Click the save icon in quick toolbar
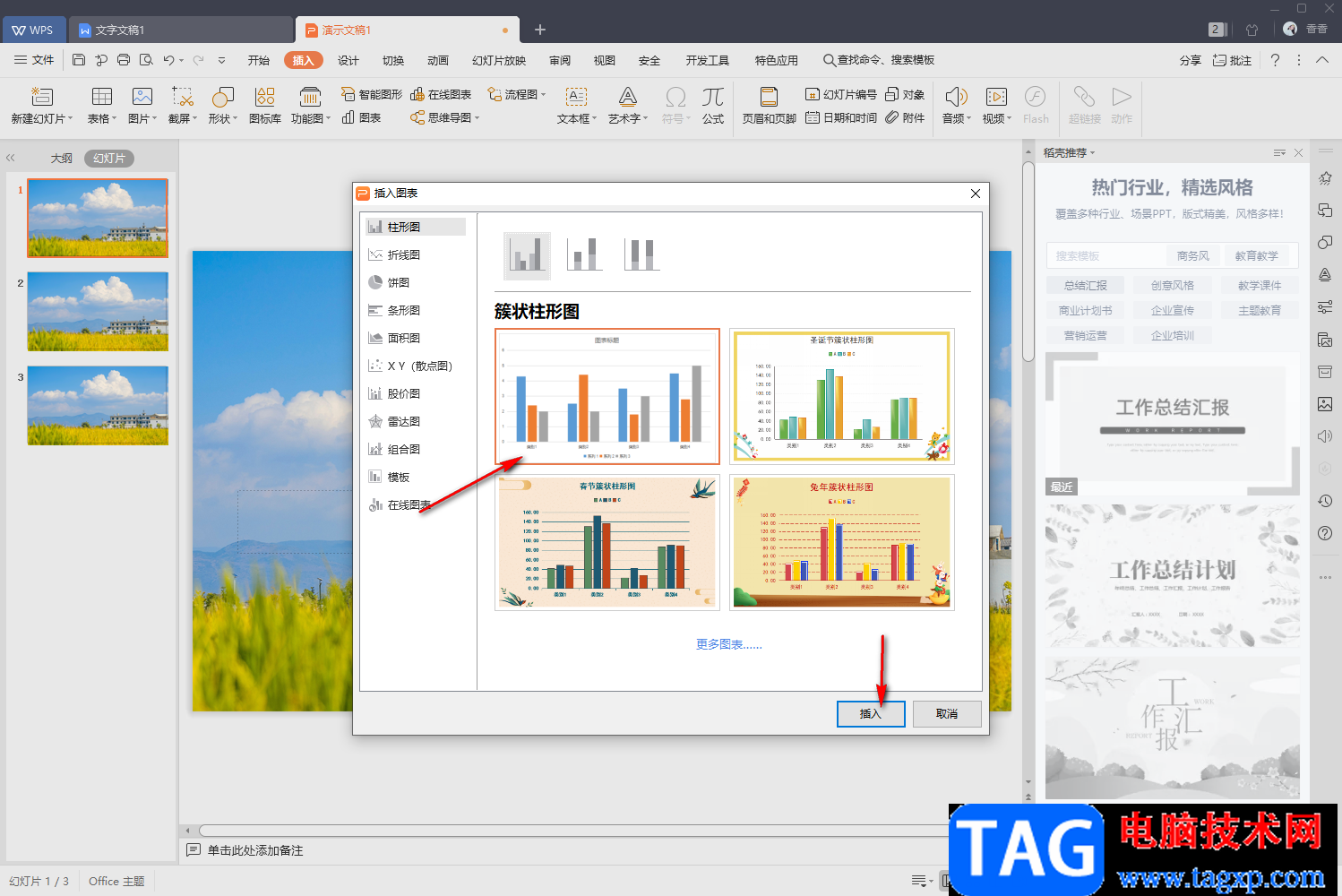1342x896 pixels. pos(79,60)
